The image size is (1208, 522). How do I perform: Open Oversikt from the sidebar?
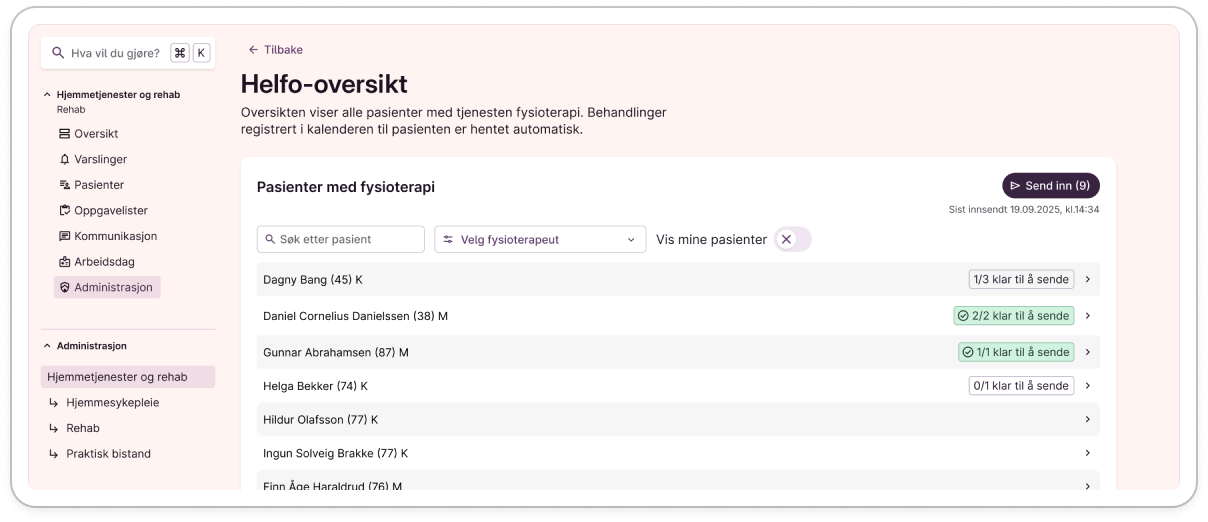[95, 134]
